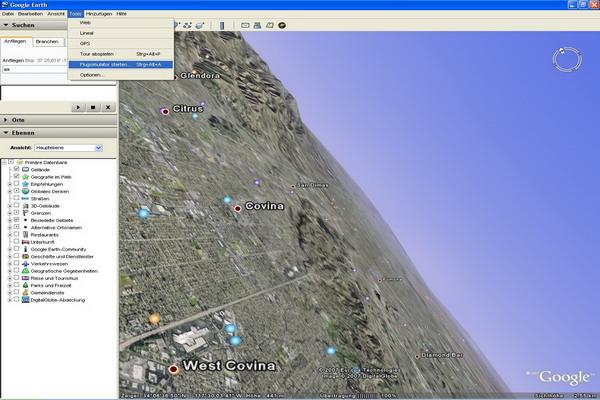Click the round dark icon at the toolbar's end
The image size is (600, 400).
tap(282, 25)
